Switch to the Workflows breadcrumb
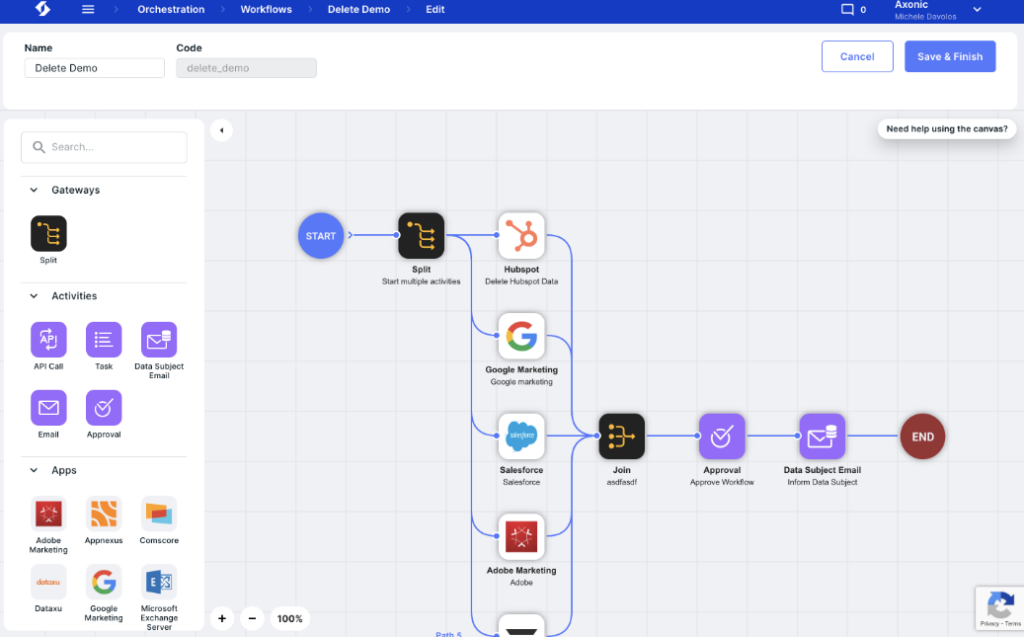This screenshot has width=1024, height=637. [265, 9]
